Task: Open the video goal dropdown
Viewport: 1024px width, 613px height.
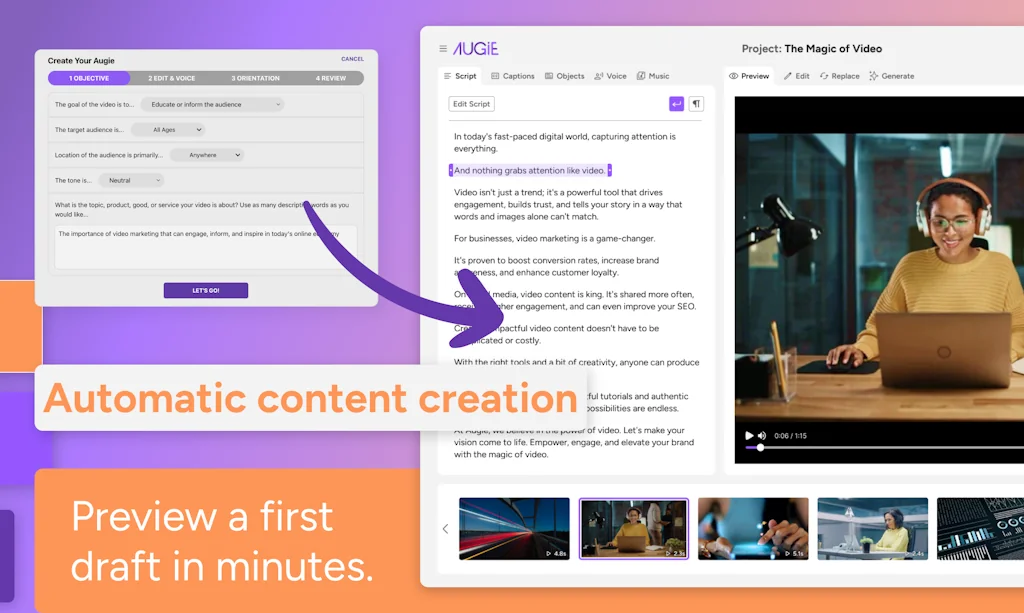Action: click(212, 104)
